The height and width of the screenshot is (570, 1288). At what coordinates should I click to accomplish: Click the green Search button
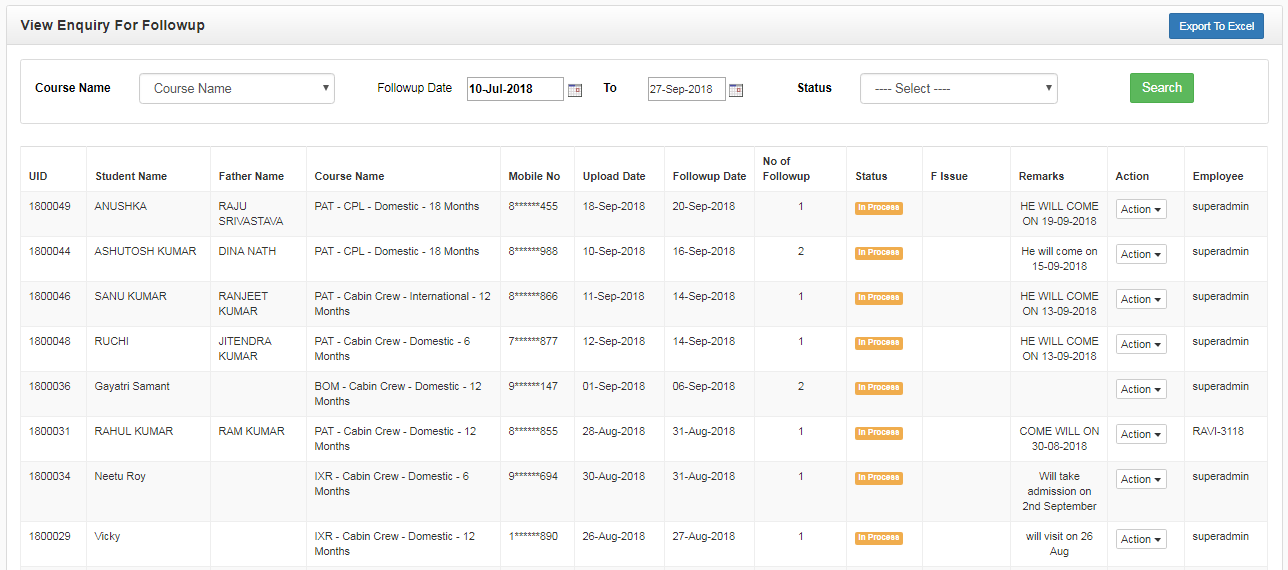[1162, 87]
